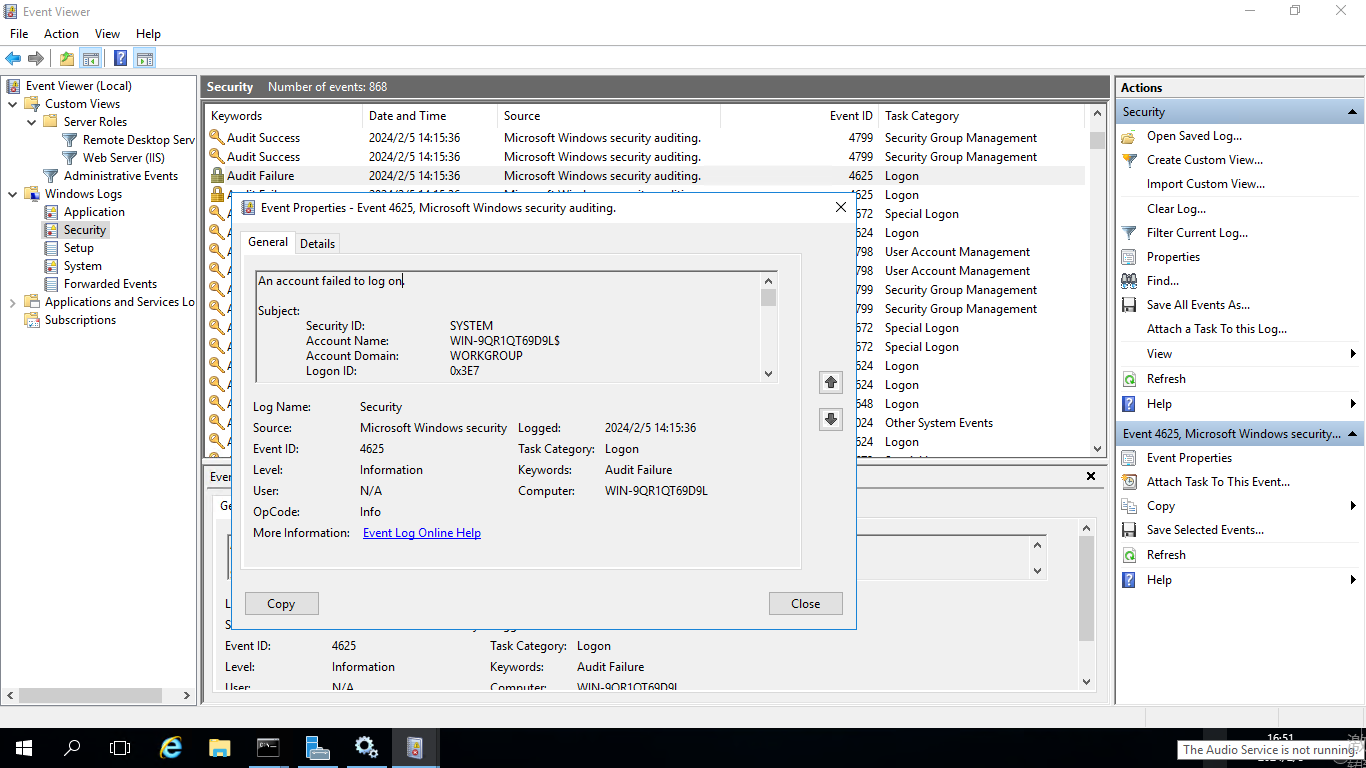Click Find action with binoculars
The image size is (1366, 768).
point(1162,281)
